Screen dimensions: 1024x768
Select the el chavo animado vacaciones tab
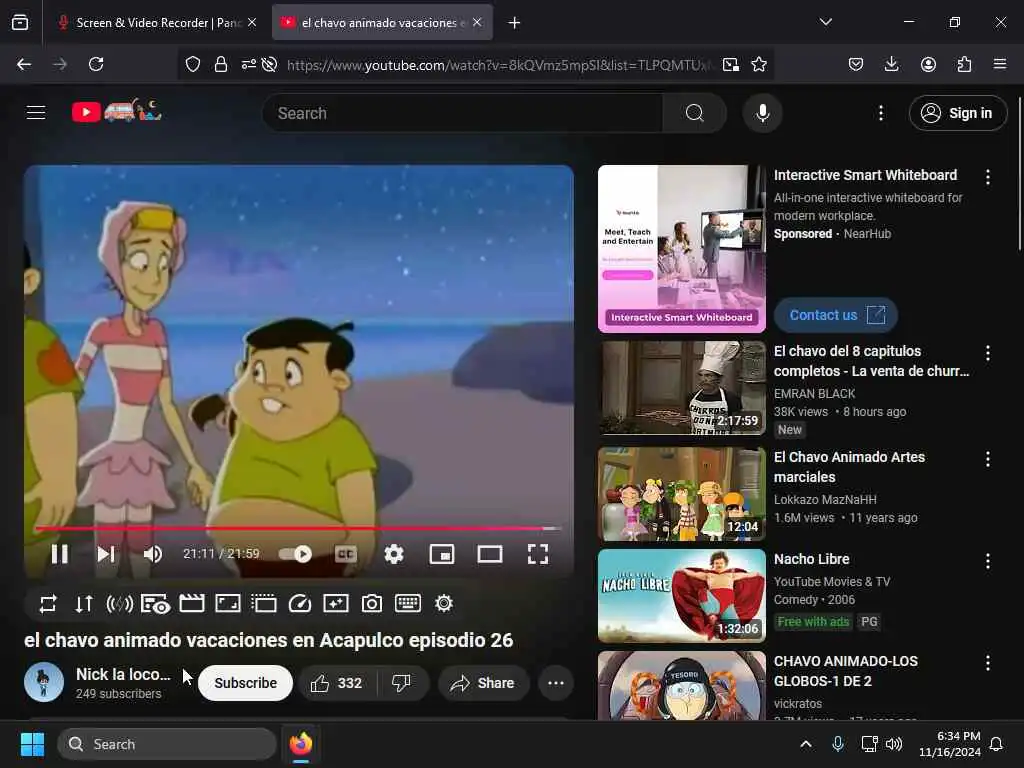coord(383,23)
